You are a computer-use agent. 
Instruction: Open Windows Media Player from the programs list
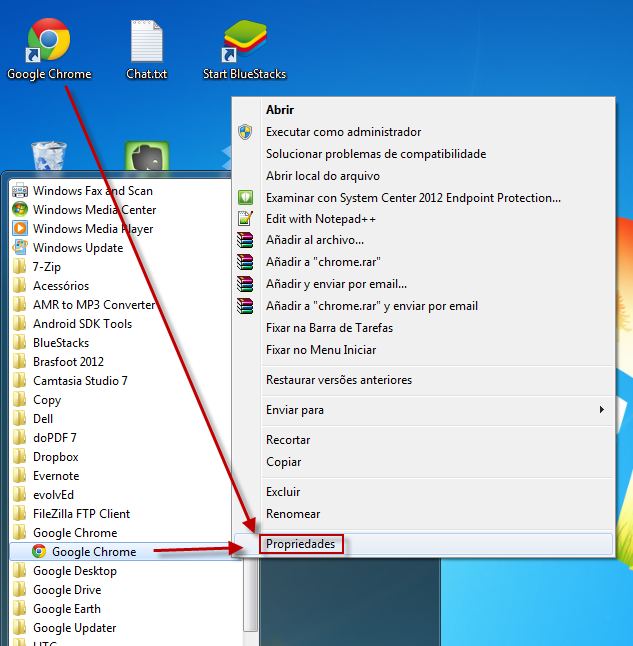click(92, 229)
